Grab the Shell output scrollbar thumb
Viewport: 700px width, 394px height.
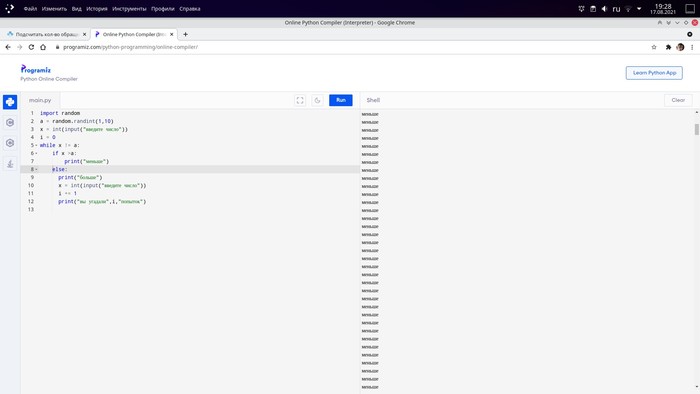pyautogui.click(x=696, y=129)
